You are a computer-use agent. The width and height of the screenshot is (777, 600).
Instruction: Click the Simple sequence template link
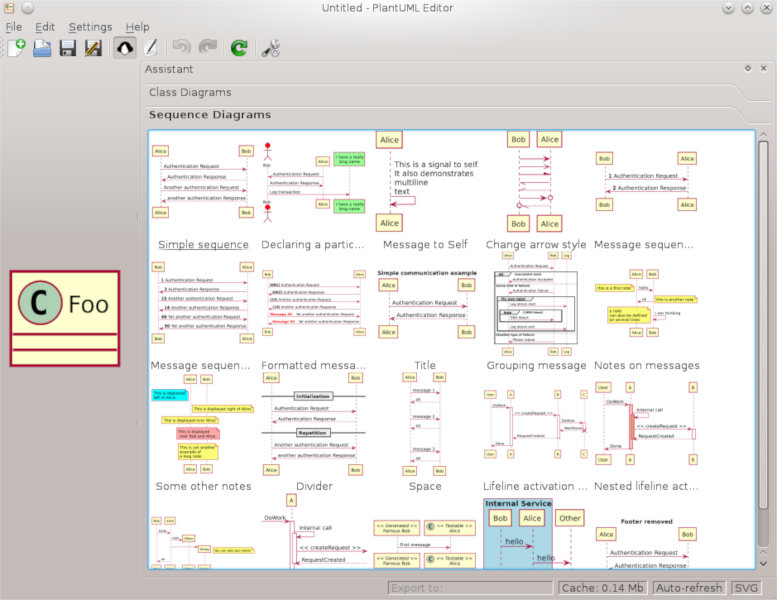click(203, 245)
